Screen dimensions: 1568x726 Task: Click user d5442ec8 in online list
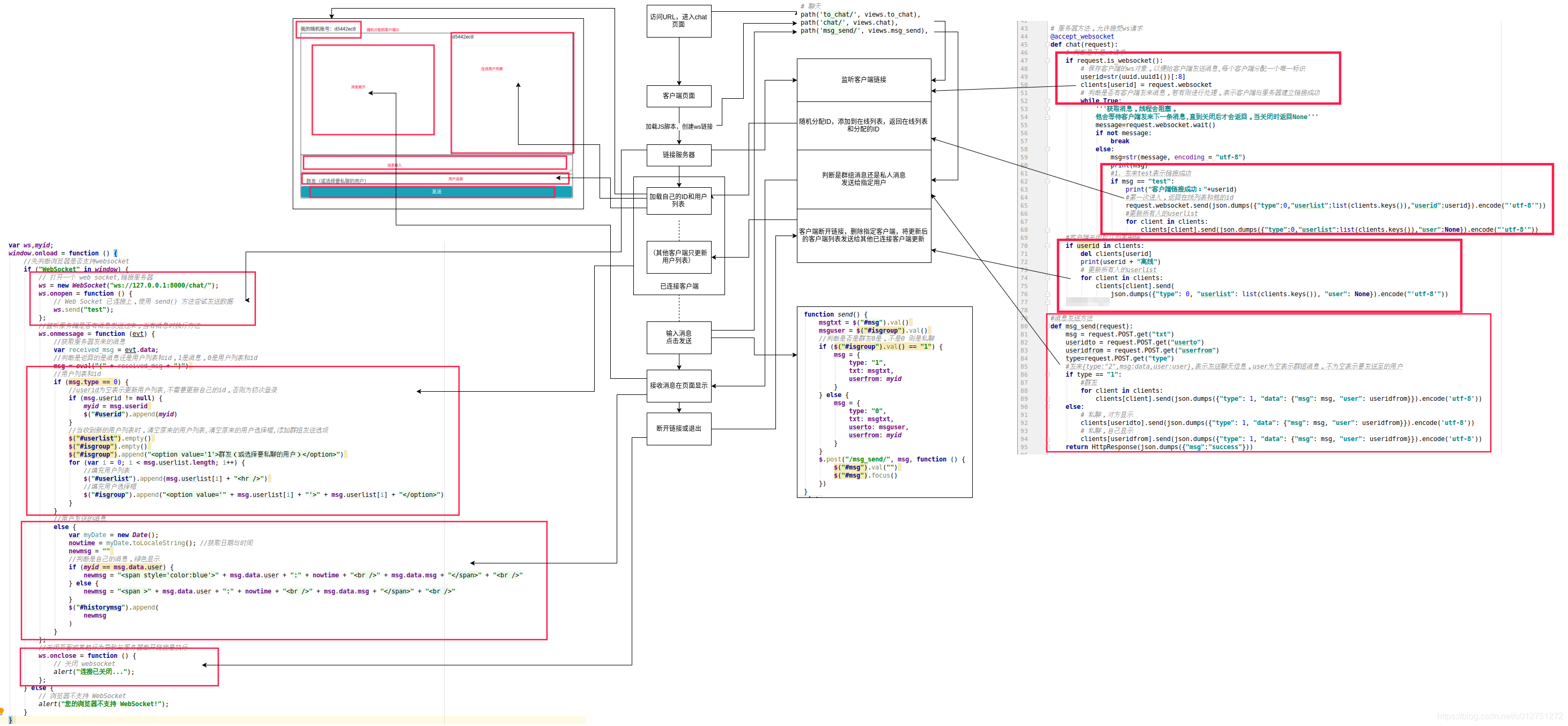(463, 37)
